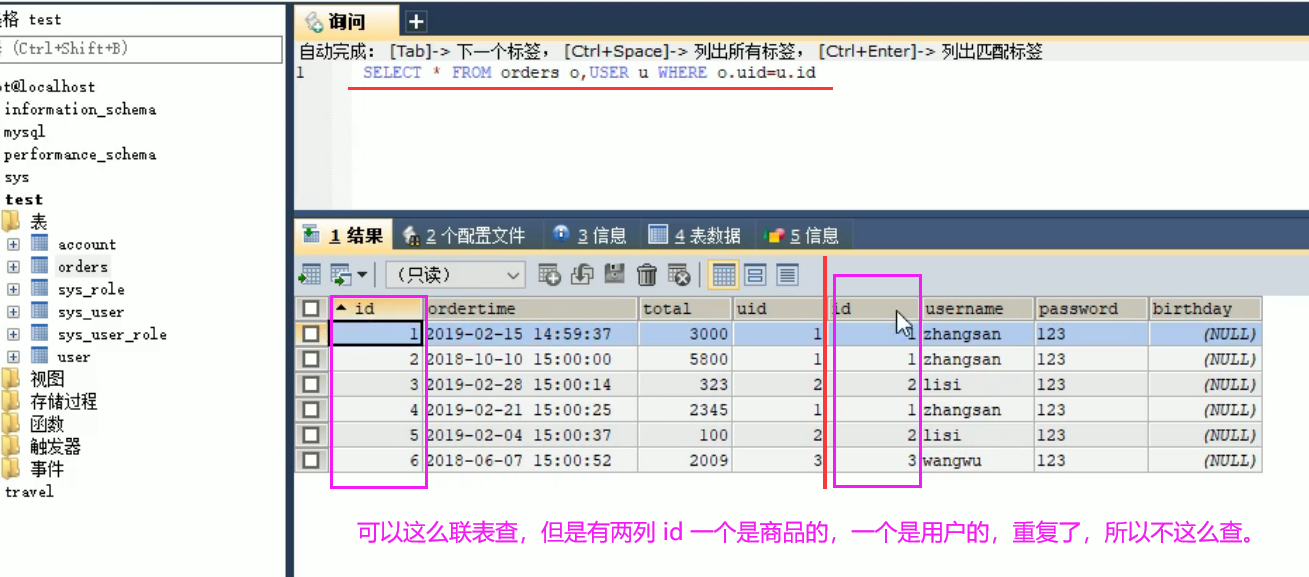Open the 2 个配置文件 tab

pyautogui.click(x=464, y=236)
